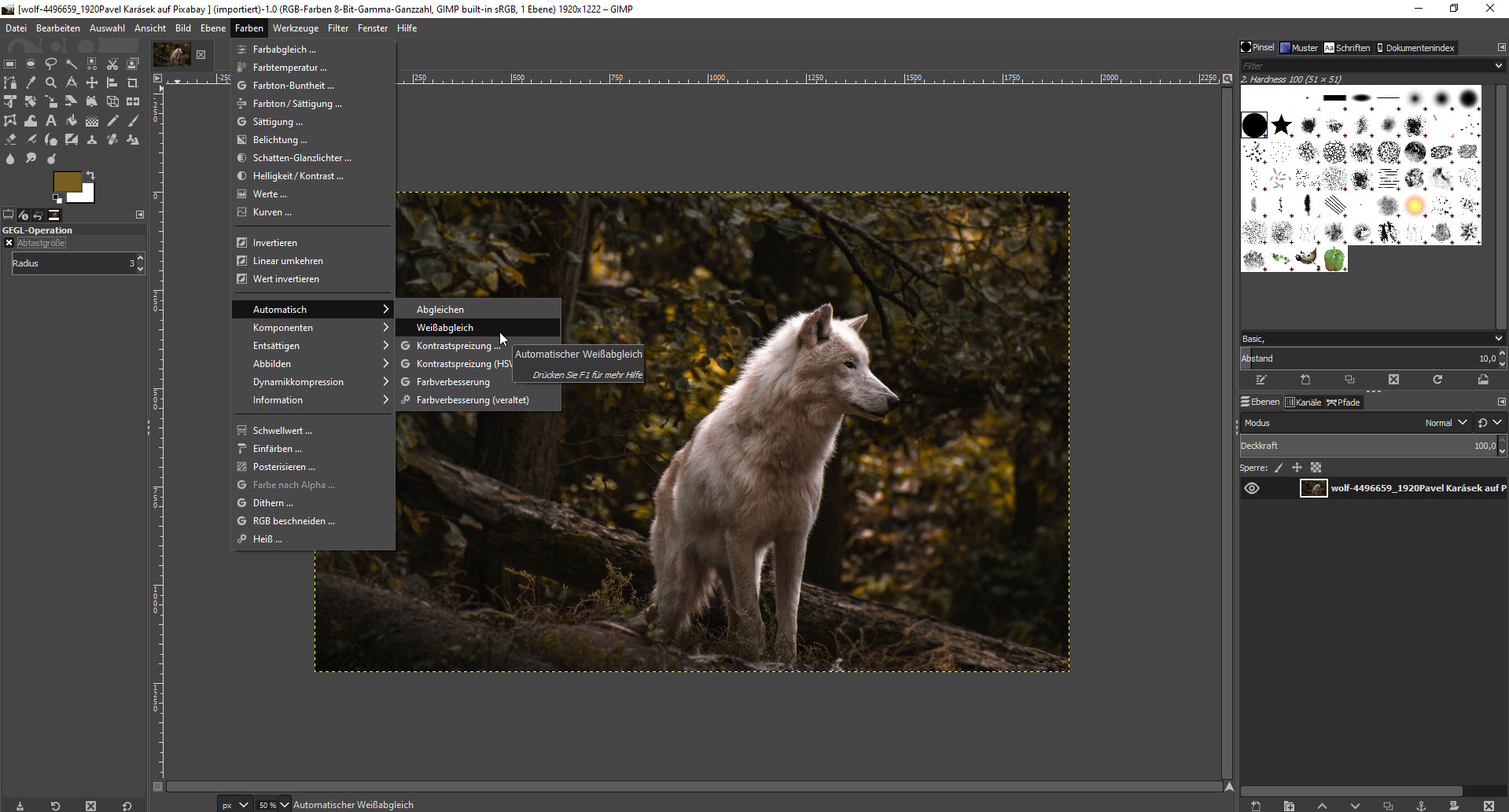Adjust the Abstand spacing slider

coord(1368,358)
